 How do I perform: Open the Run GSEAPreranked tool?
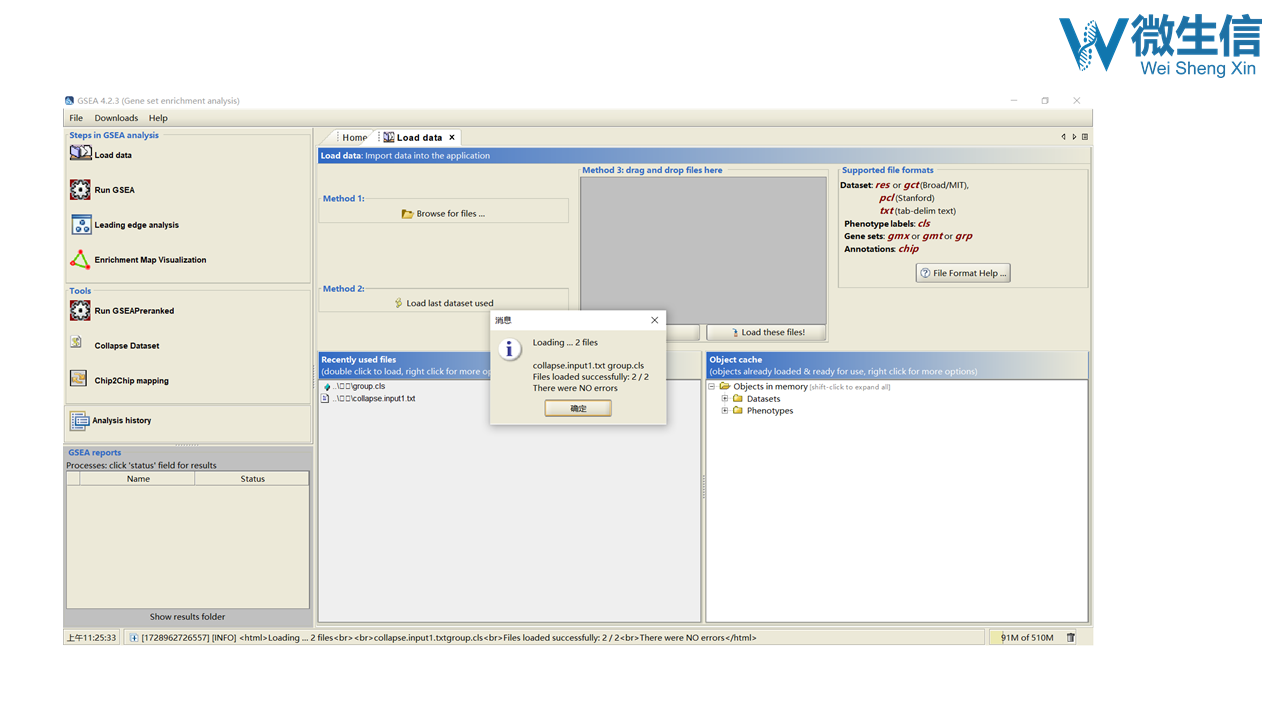tap(121, 311)
